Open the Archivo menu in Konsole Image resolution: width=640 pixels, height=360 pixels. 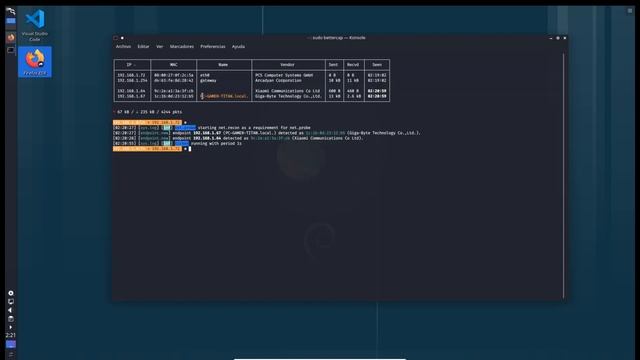tap(123, 47)
